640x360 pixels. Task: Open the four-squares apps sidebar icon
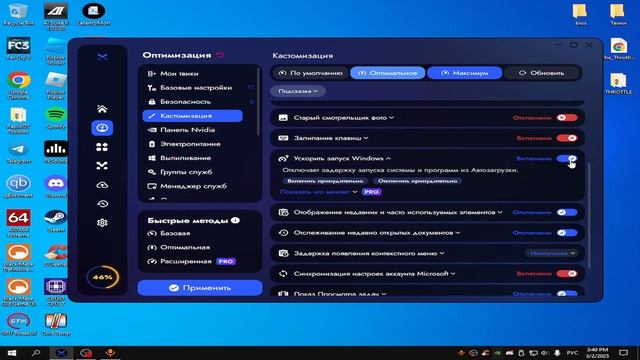102,147
